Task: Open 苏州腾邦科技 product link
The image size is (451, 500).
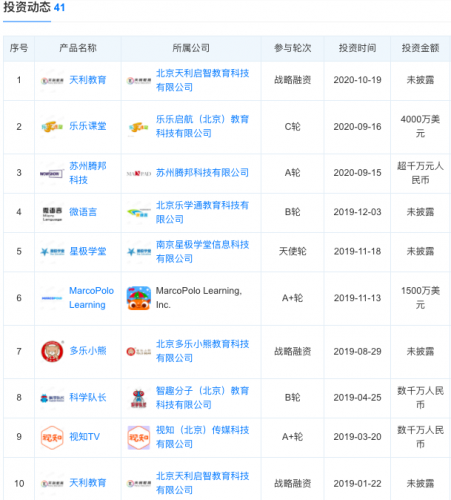Action: coord(88,173)
